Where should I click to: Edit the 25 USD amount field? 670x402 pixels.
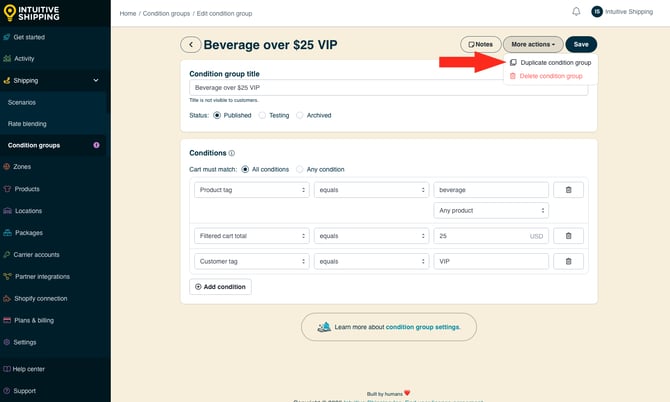pos(491,236)
